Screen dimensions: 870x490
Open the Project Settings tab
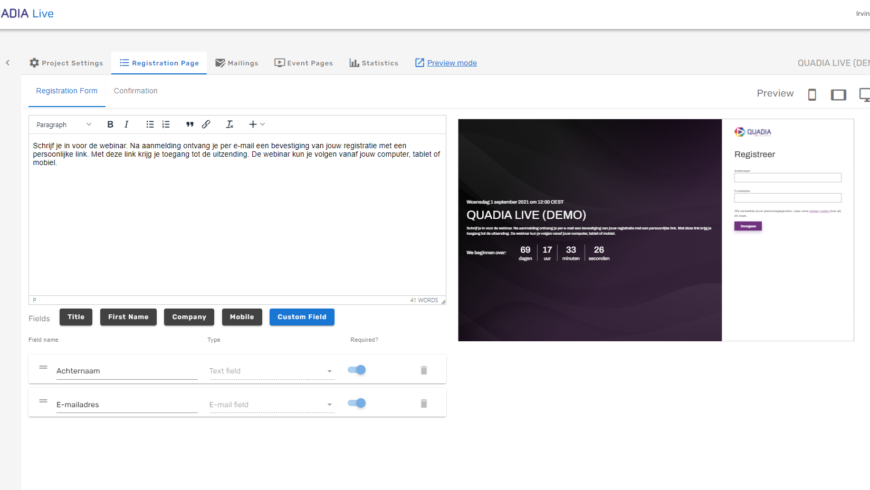(x=66, y=63)
